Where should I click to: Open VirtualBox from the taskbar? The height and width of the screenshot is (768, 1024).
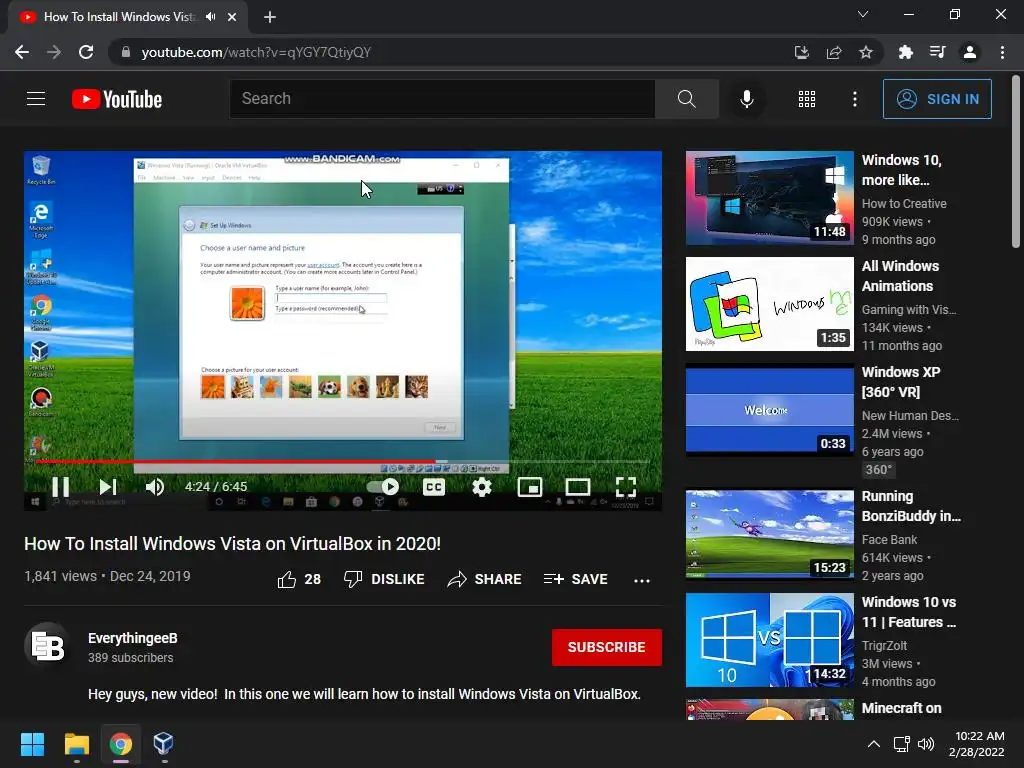163,744
